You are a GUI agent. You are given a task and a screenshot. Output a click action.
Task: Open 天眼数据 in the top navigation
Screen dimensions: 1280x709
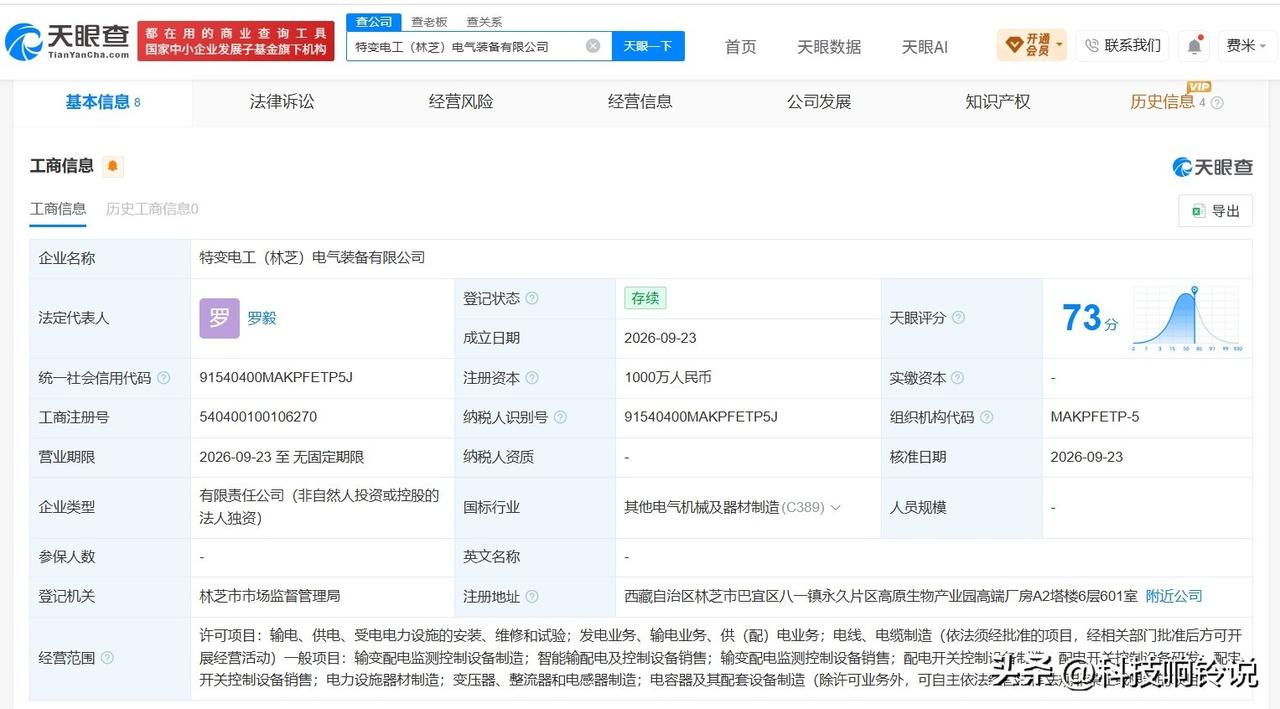click(829, 47)
